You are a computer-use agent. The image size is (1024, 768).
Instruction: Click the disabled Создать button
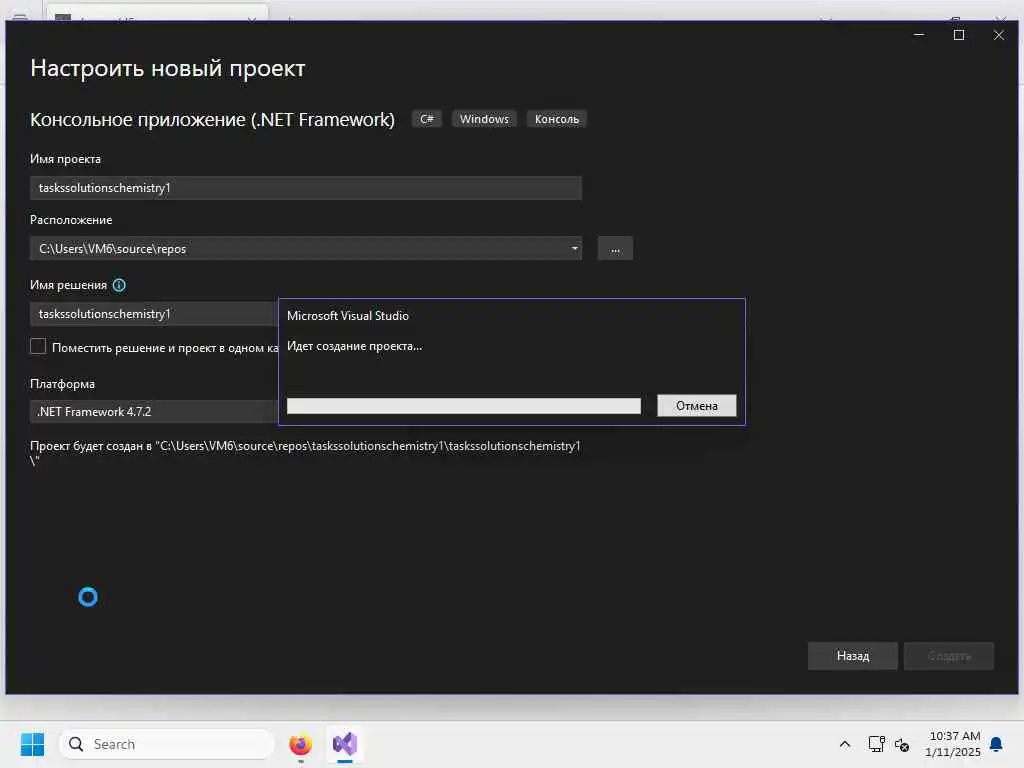(x=949, y=656)
